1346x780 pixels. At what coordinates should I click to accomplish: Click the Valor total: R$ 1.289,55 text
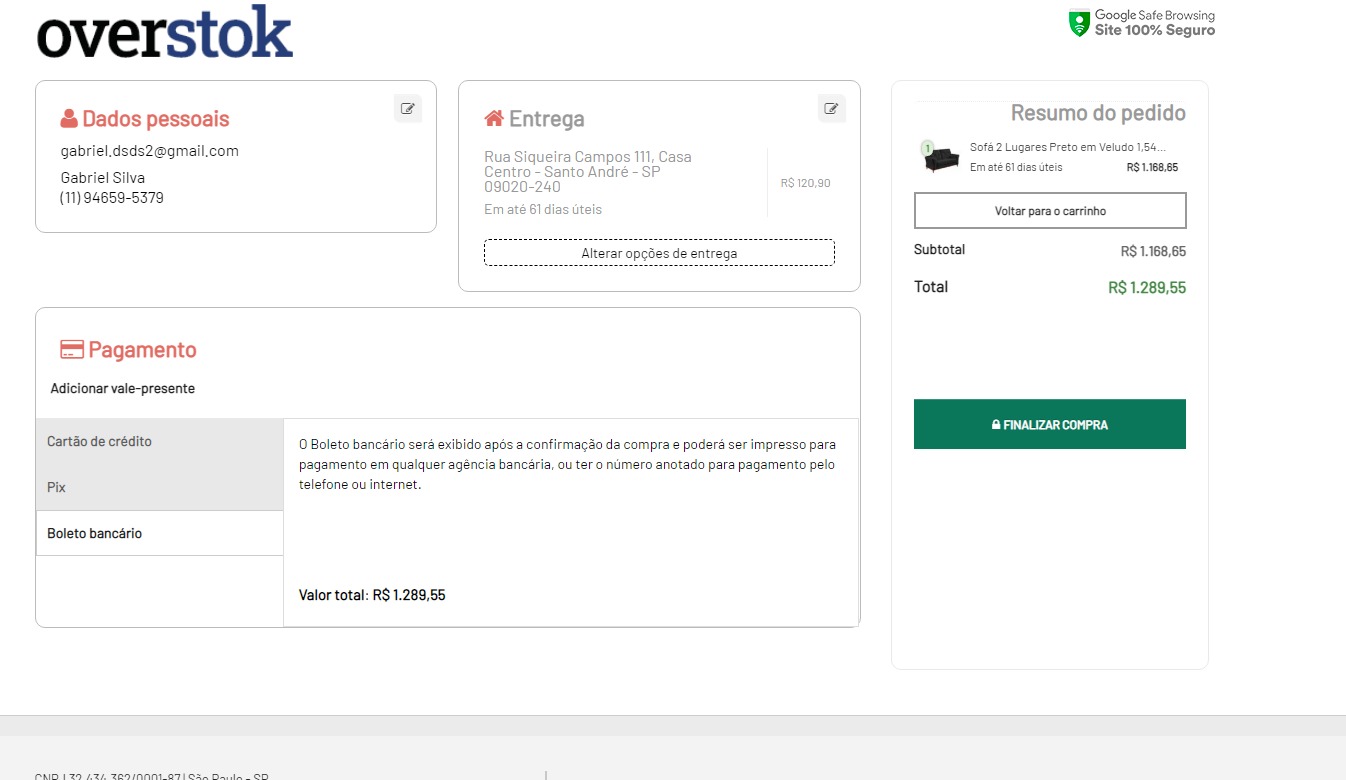coord(372,595)
